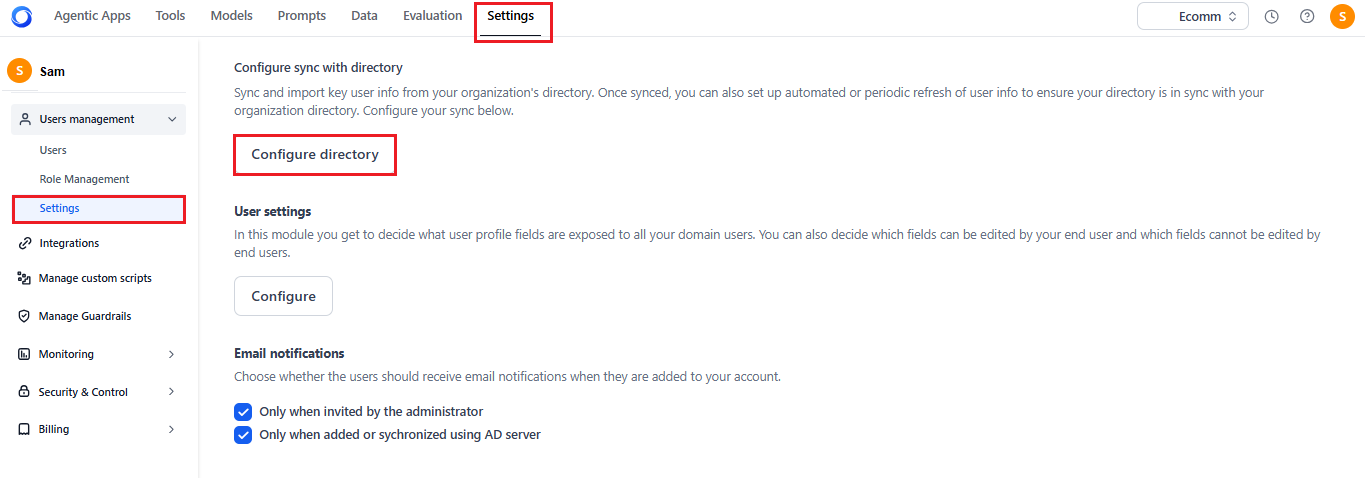Collapse the Users management chevron

coord(172,119)
